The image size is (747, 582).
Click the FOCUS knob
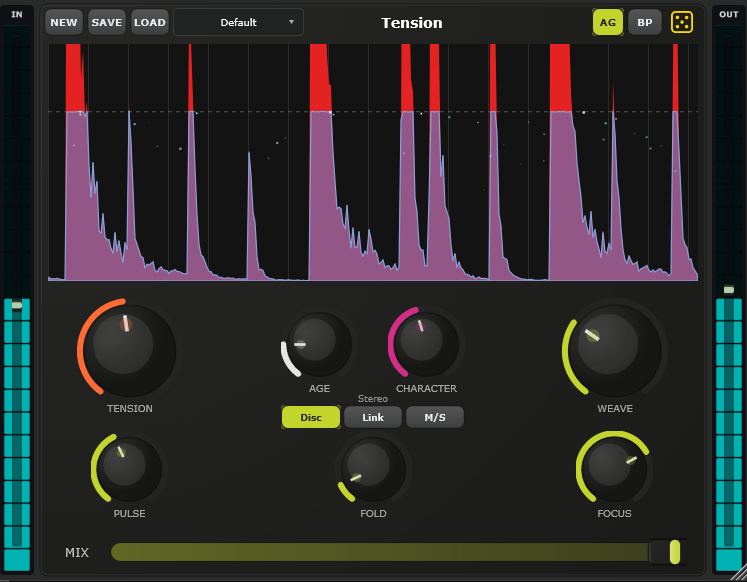pos(613,467)
